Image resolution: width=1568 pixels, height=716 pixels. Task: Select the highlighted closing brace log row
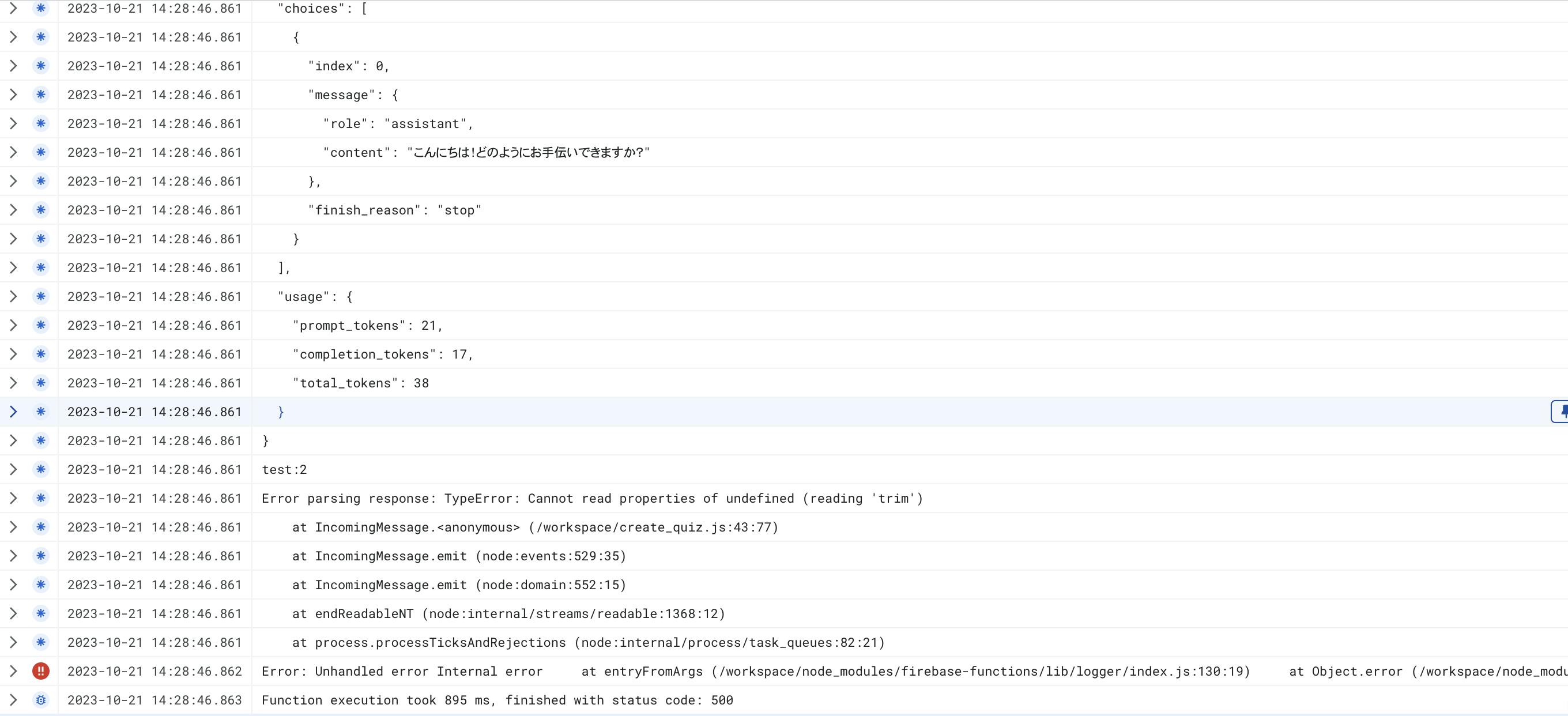click(x=730, y=412)
